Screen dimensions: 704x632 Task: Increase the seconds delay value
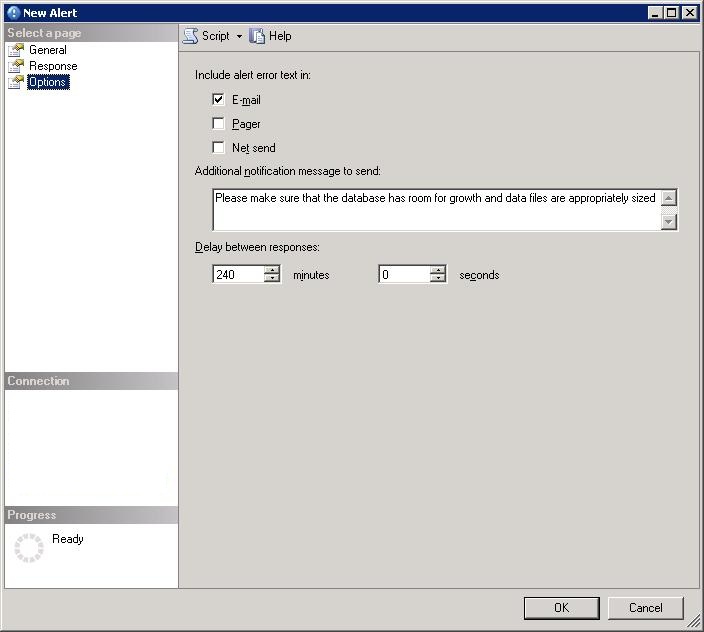click(438, 270)
